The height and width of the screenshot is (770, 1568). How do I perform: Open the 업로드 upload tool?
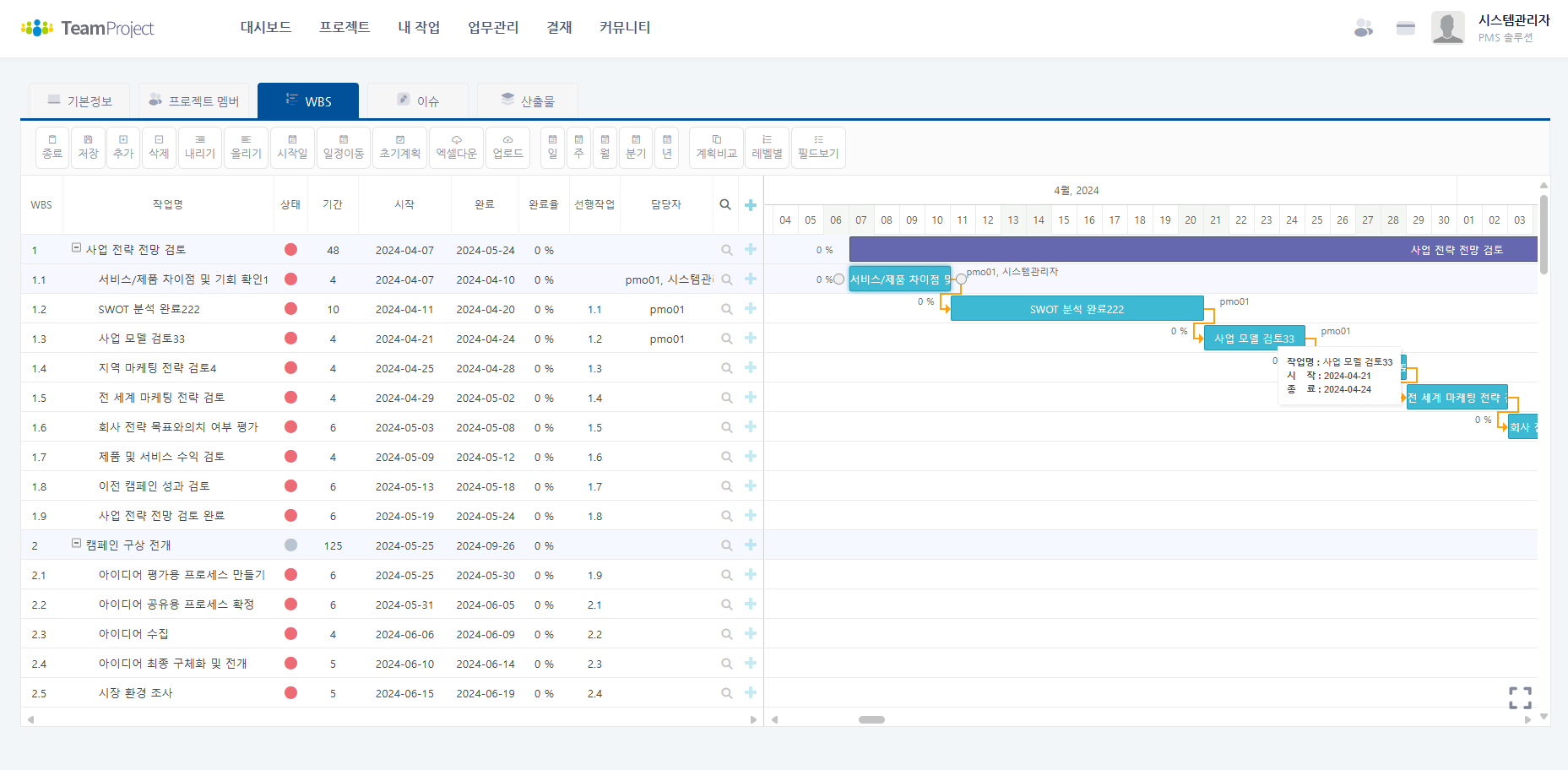(x=507, y=147)
